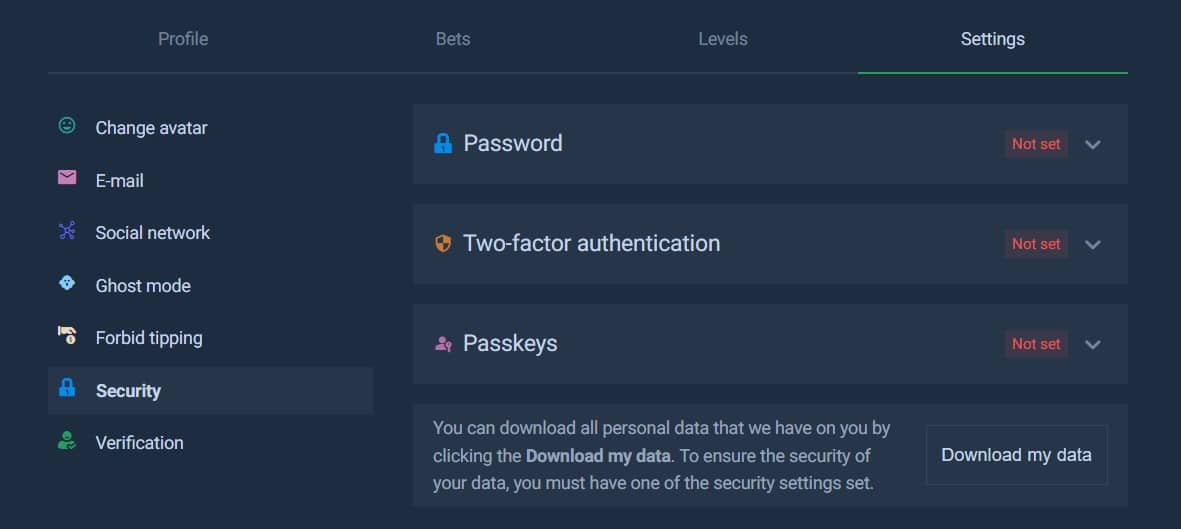Open the Ghost mode settings entry

click(x=143, y=286)
